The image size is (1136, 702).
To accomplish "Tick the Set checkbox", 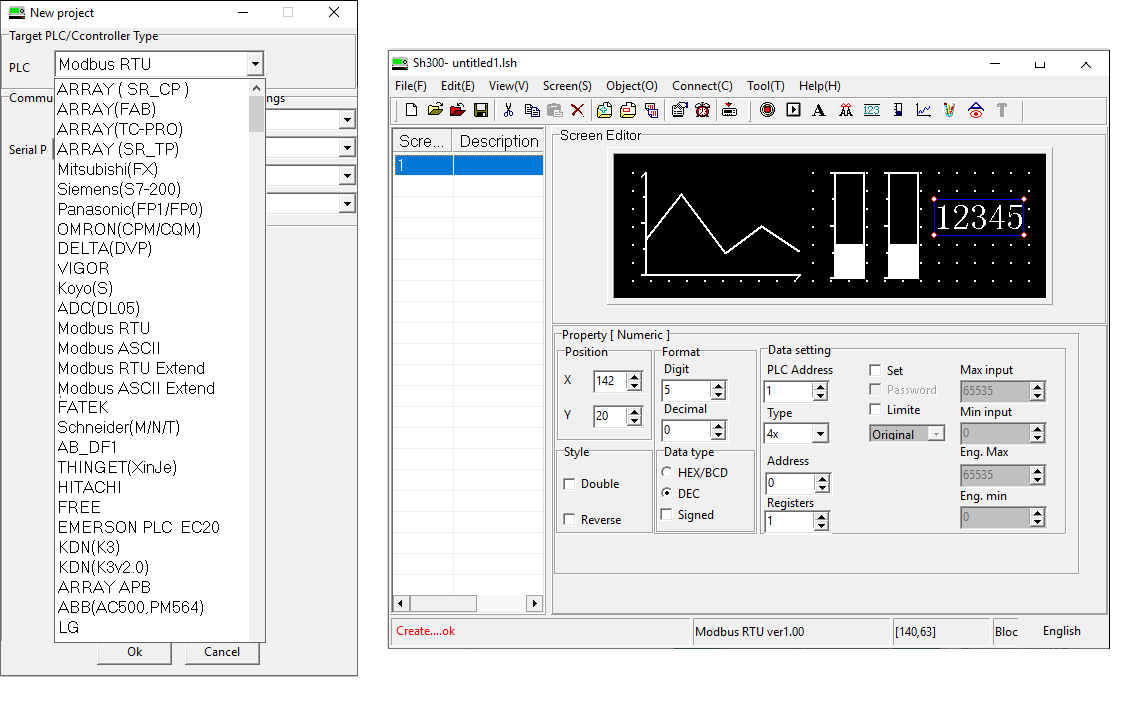I will coord(875,370).
